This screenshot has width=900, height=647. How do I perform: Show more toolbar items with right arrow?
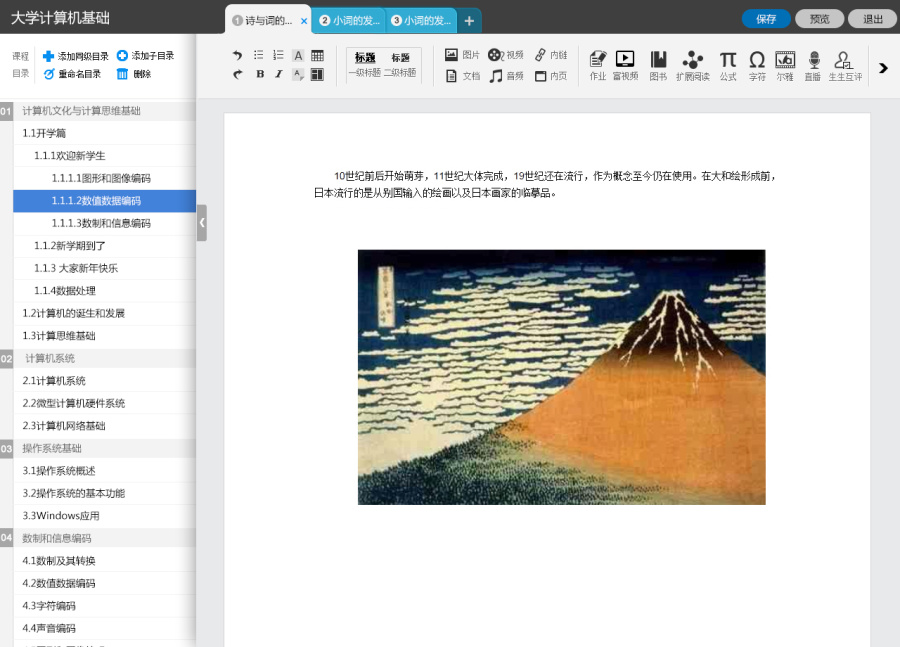click(883, 68)
